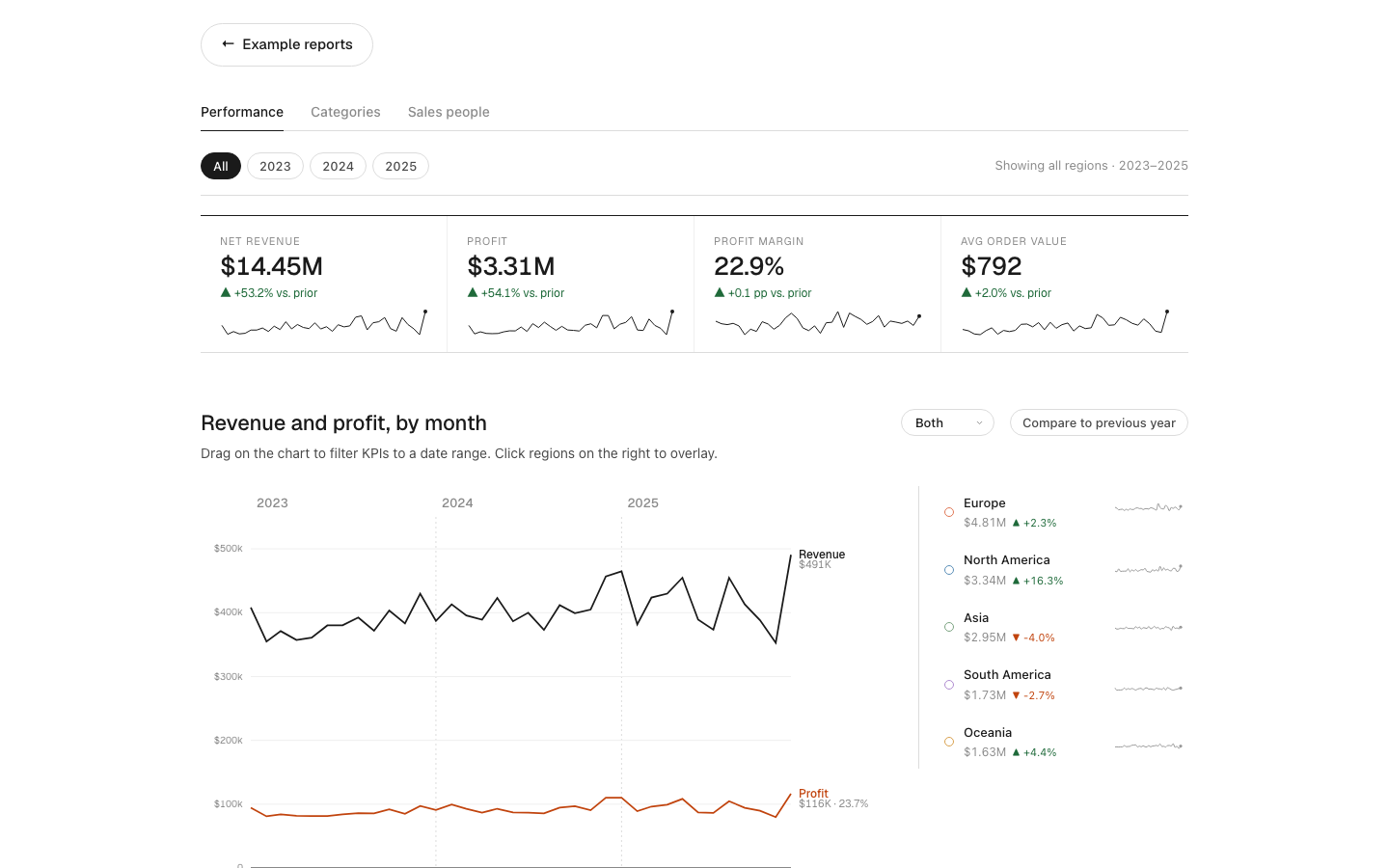This screenshot has height=868, width=1389.
Task: Toggle the Oceania region circle
Action: coord(949,742)
